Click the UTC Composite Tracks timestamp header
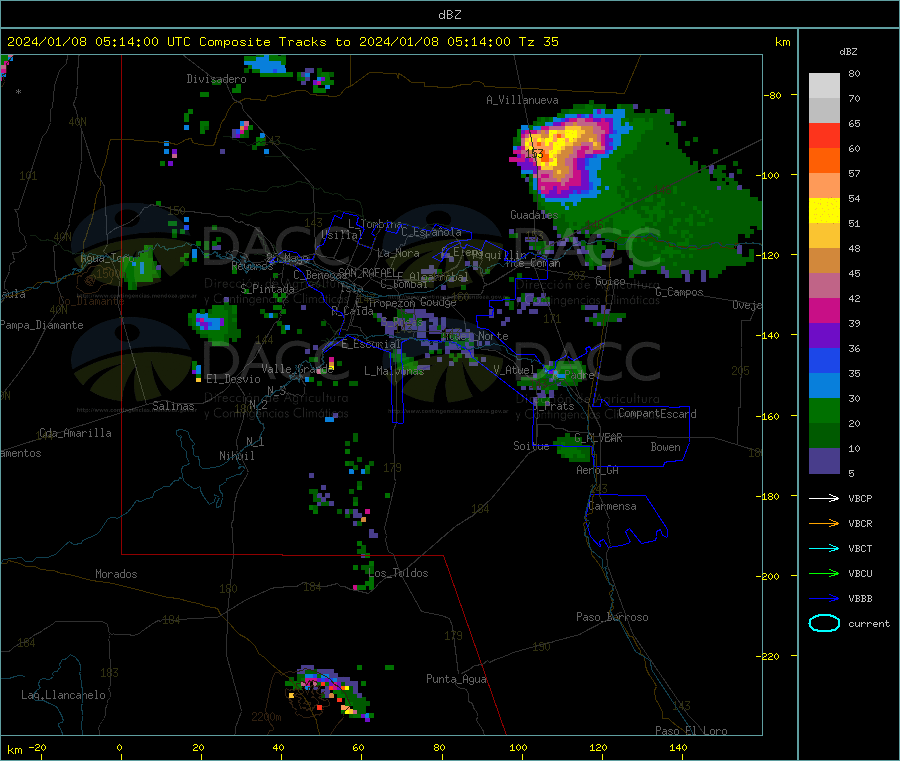Viewport: 900px width, 761px height. pos(282,42)
